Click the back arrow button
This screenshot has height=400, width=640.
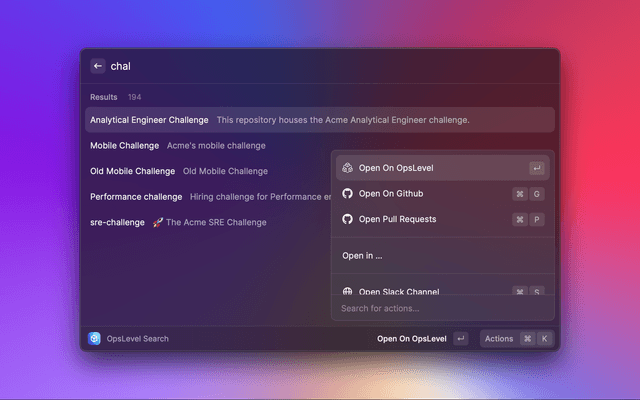coord(98,66)
